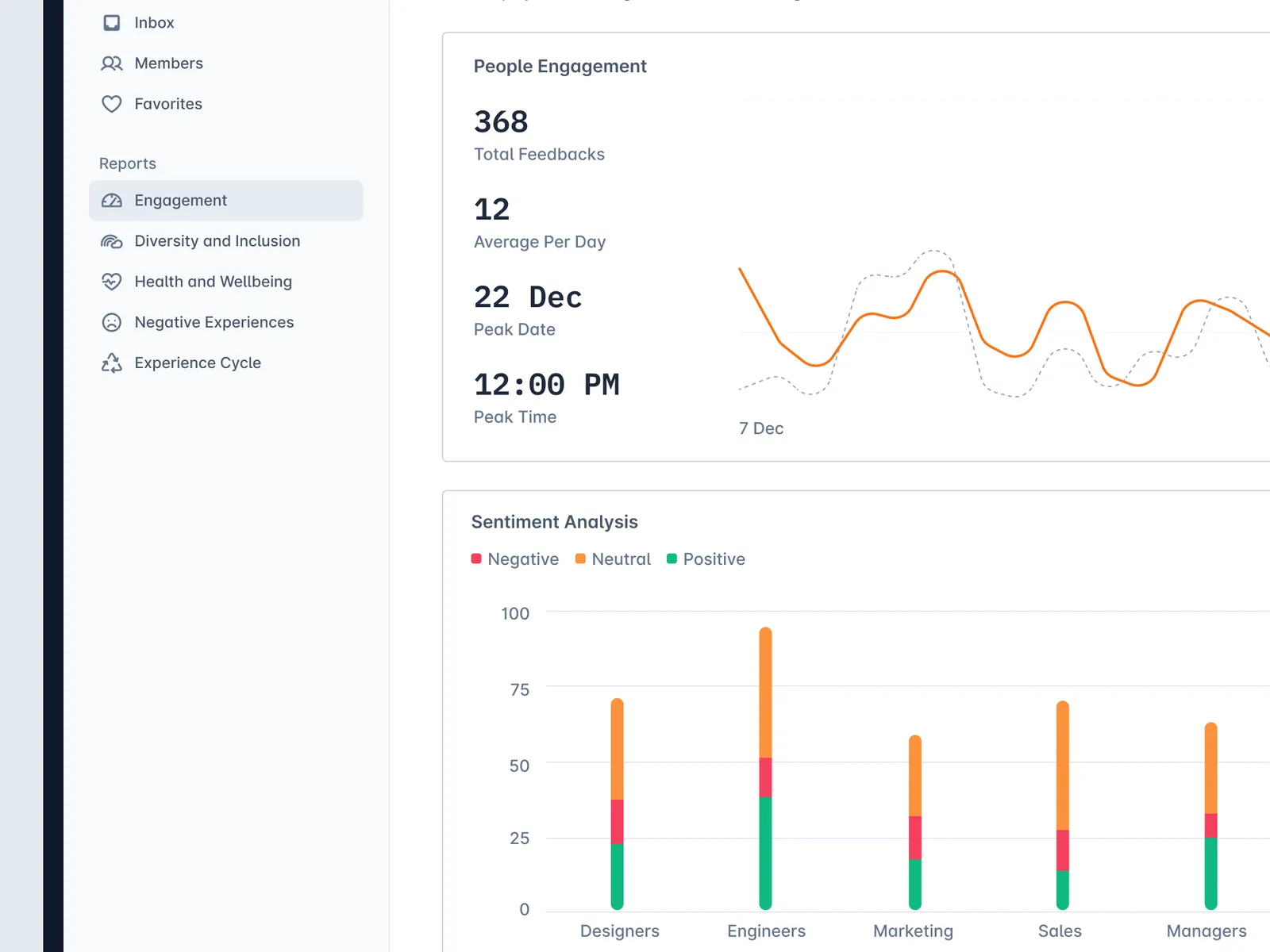Click the Members people icon
This screenshot has width=1270, height=952.
(x=112, y=63)
